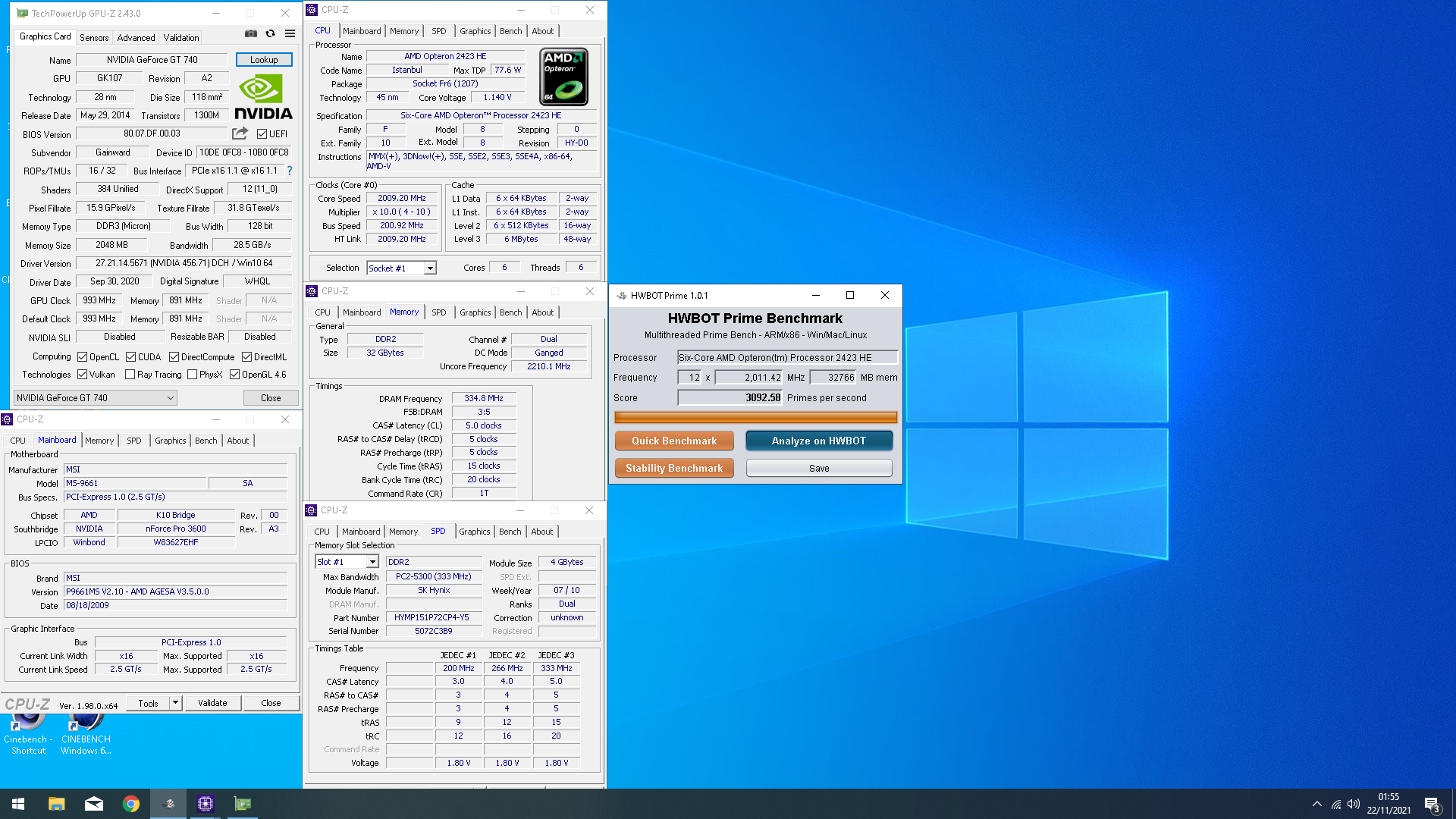Toggle the PhysX checkbox

click(192, 374)
